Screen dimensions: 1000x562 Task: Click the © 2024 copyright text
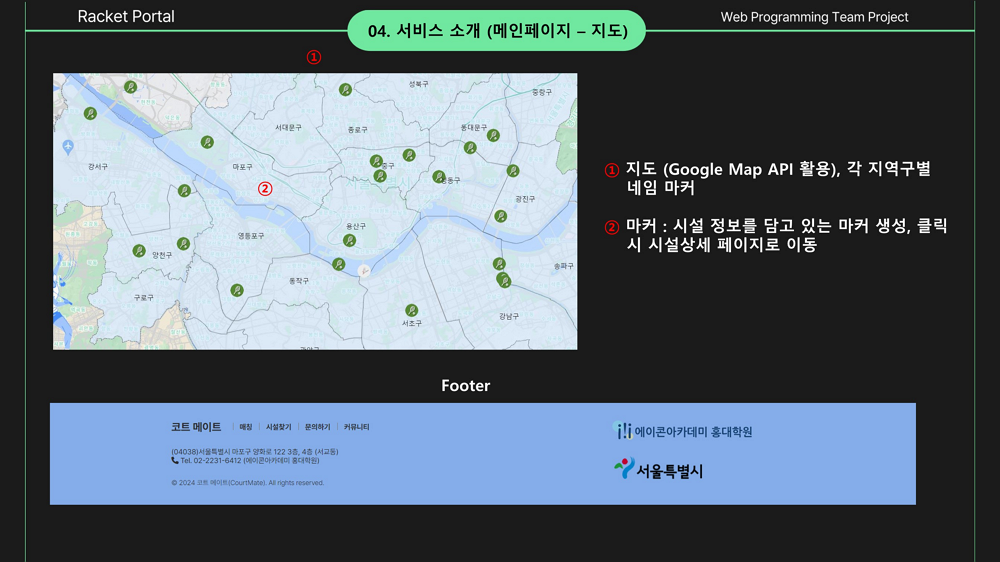tap(247, 483)
